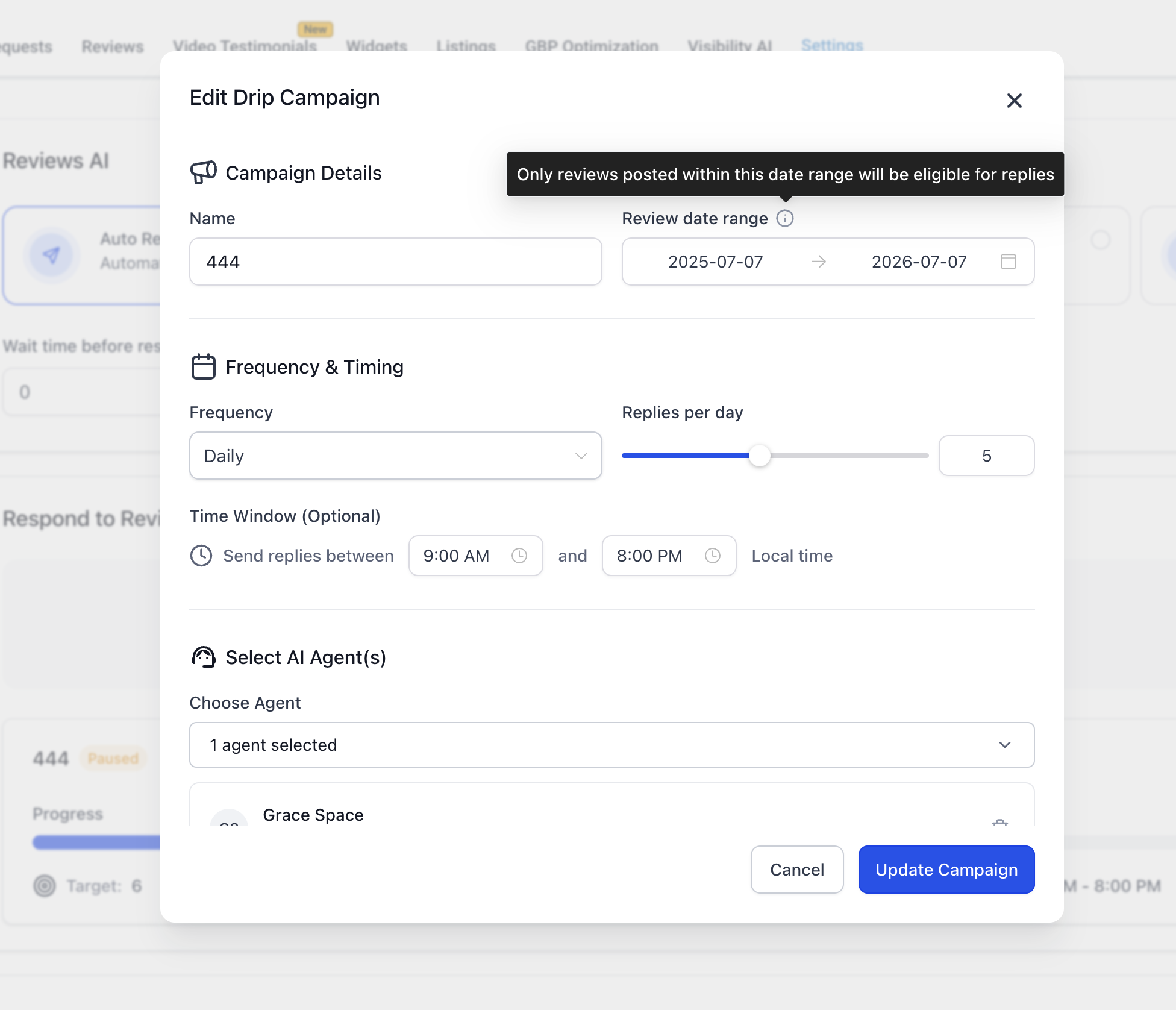Image resolution: width=1176 pixels, height=1010 pixels.
Task: Switch to the Settings tab
Action: 832,45
